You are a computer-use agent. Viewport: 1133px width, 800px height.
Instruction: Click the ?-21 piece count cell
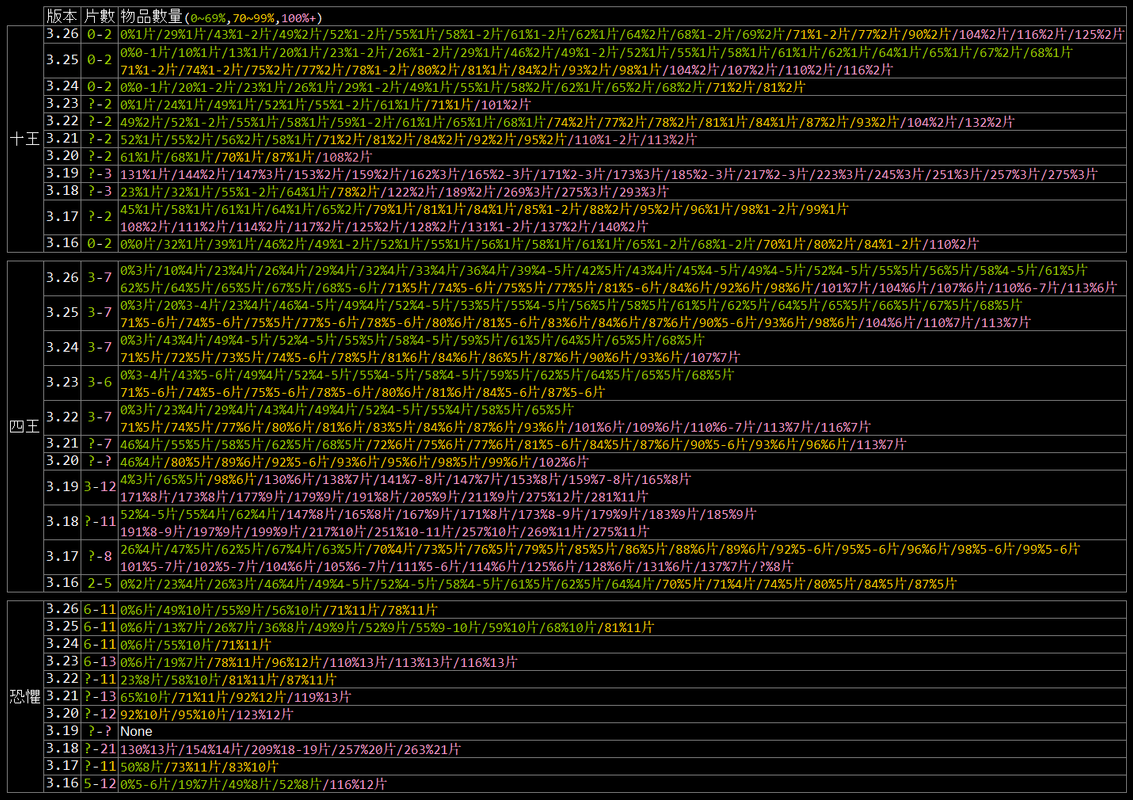pos(100,749)
